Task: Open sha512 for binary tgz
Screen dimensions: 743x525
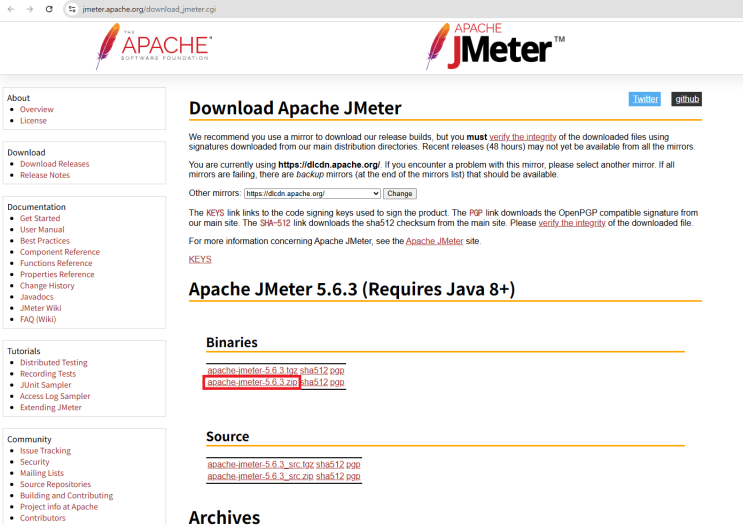Action: click(314, 371)
